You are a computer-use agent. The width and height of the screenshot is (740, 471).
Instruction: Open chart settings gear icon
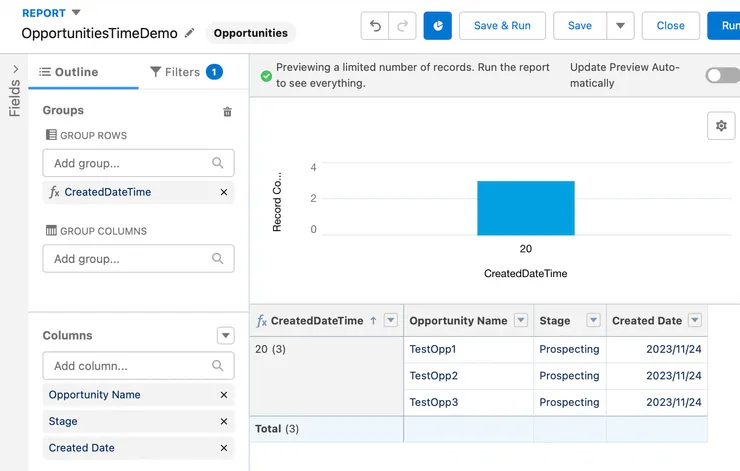tap(721, 125)
